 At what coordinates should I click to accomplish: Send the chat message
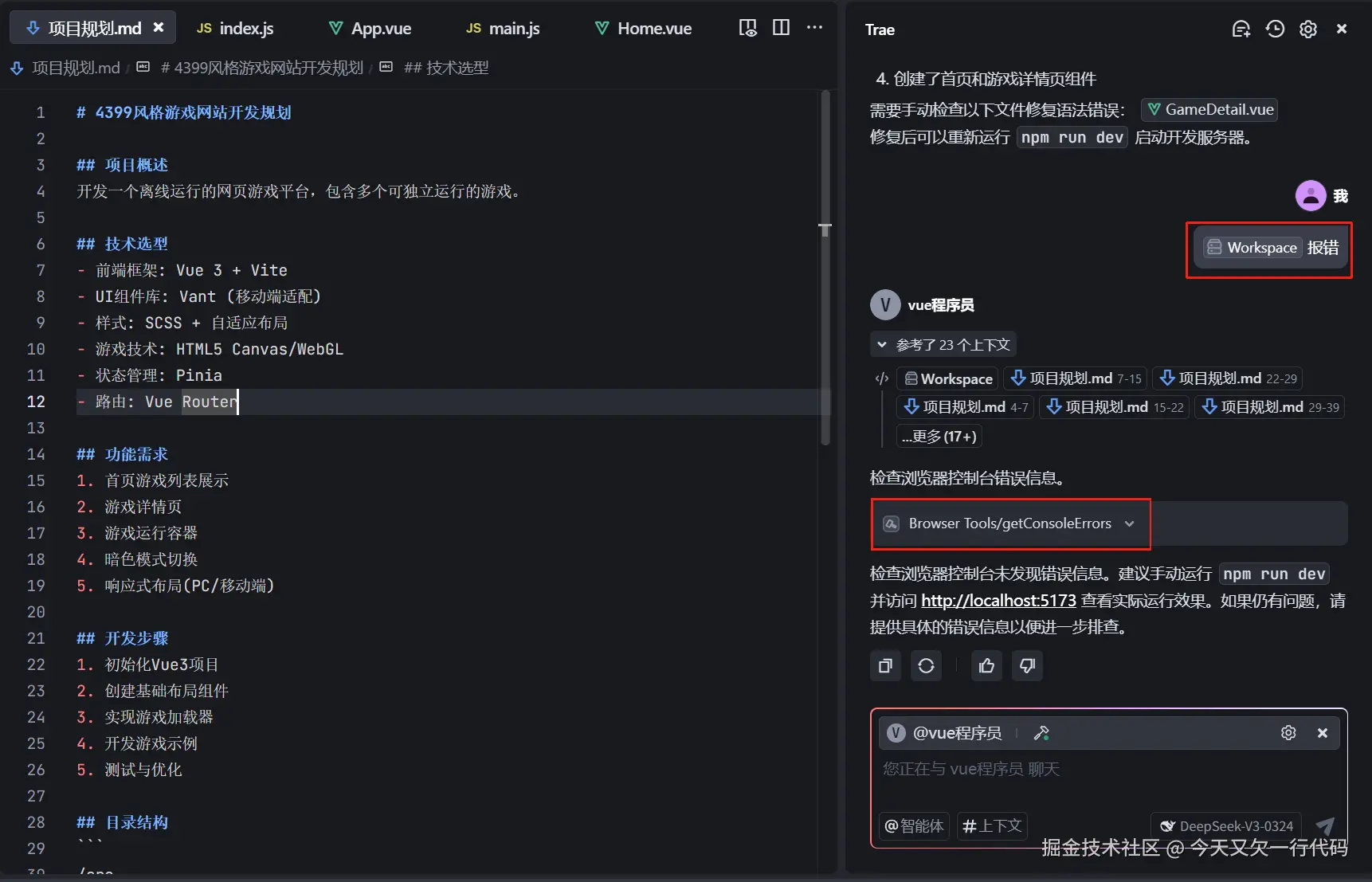click(1325, 826)
